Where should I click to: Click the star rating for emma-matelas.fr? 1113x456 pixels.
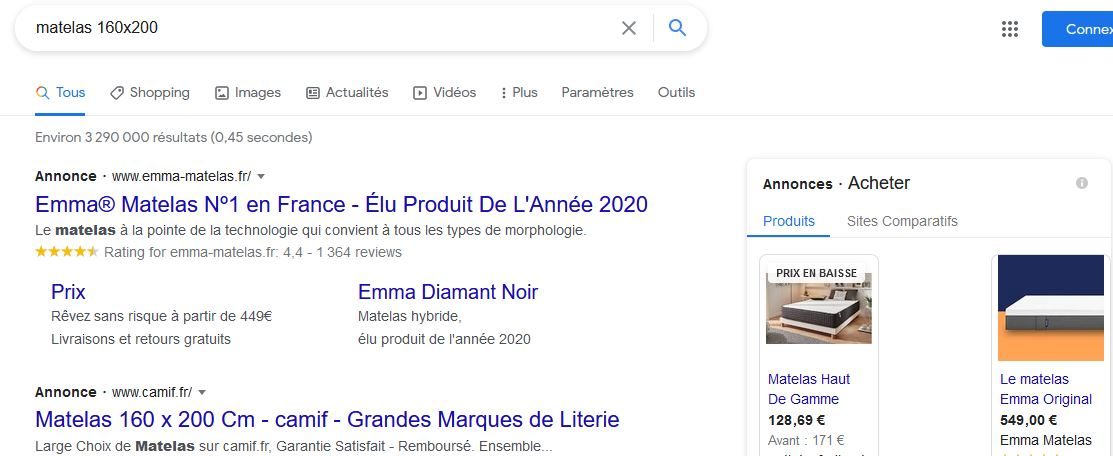point(67,252)
